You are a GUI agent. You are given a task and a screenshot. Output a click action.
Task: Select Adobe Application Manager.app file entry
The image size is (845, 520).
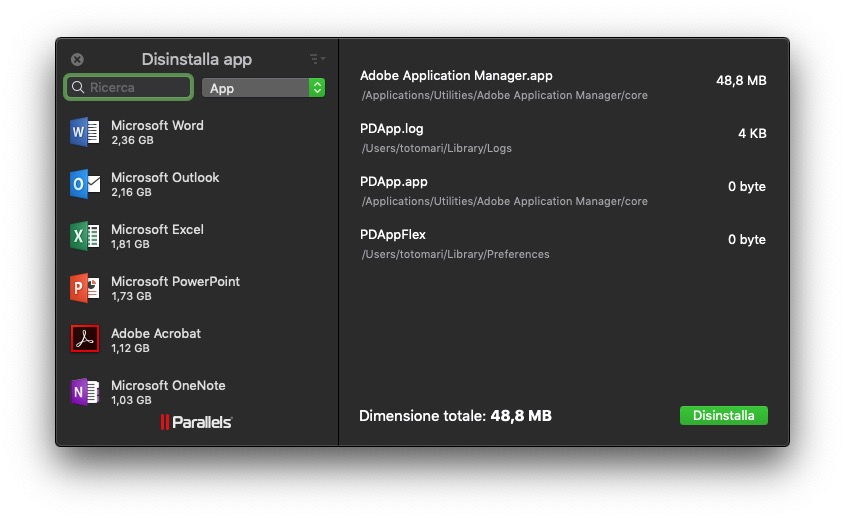(x=563, y=85)
